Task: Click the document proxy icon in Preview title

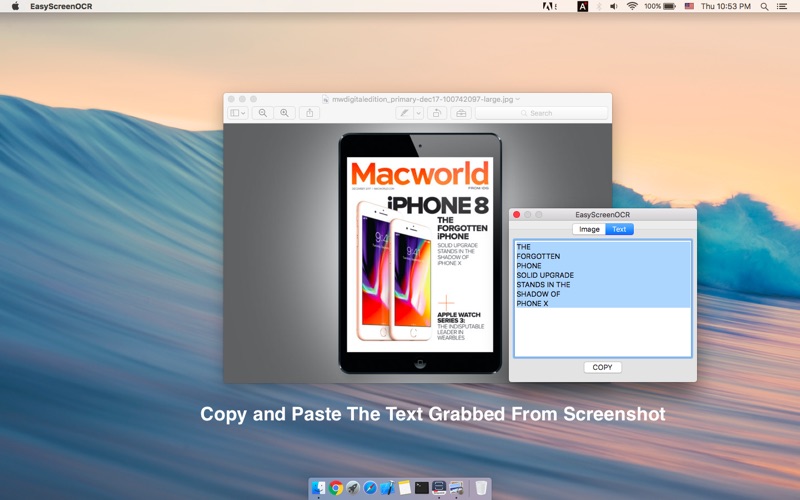Action: coord(326,99)
